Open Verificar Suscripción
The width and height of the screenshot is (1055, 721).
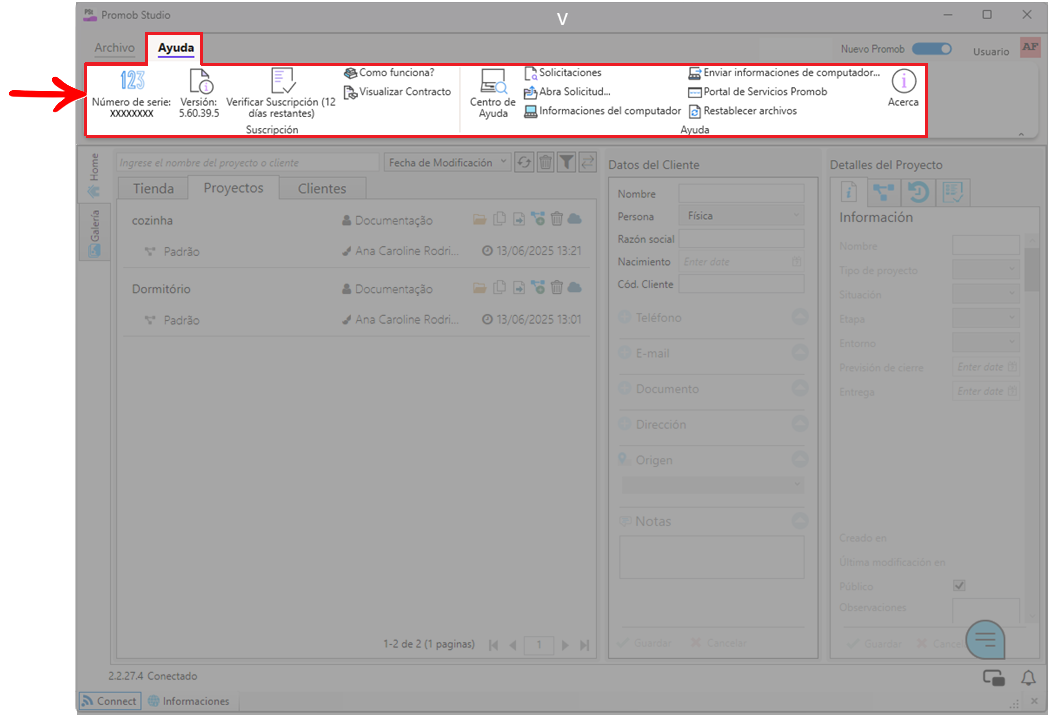coord(281,94)
